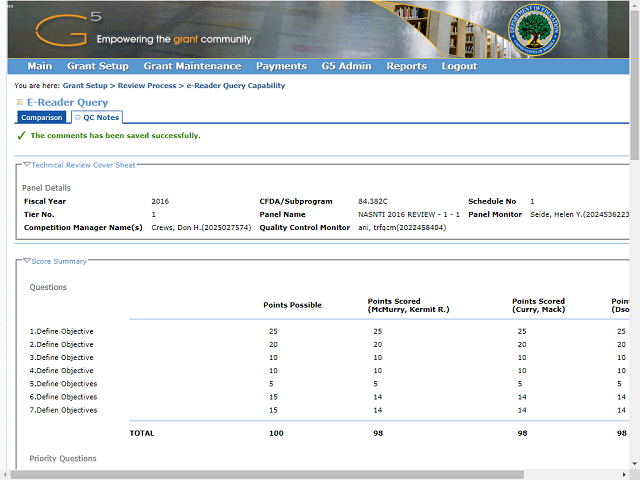Collapse the Score Summary section
Screen dimensions: 640x480
pyautogui.click(x=27, y=261)
